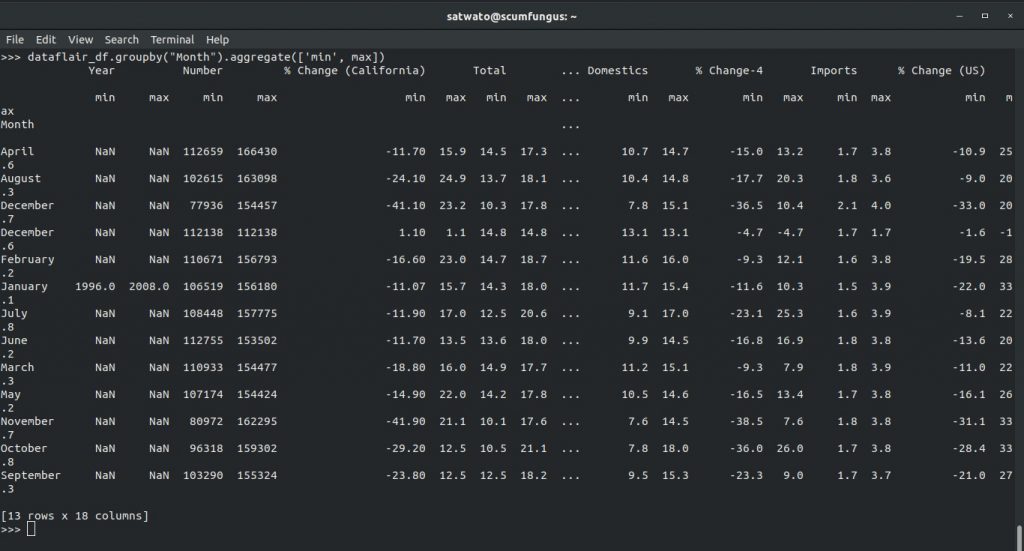
Task: Click the 'April' row label
Action: tap(17, 151)
